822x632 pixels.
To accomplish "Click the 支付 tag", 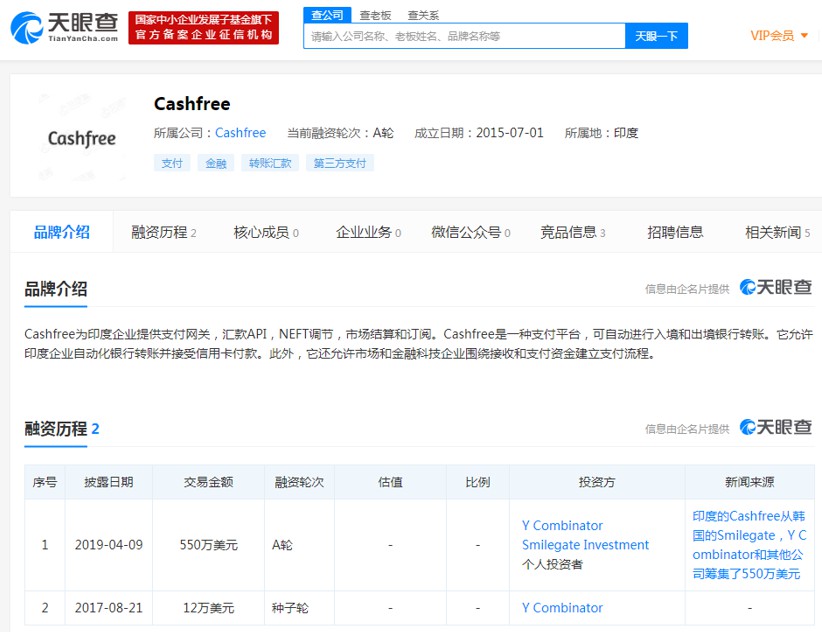I will (x=172, y=163).
